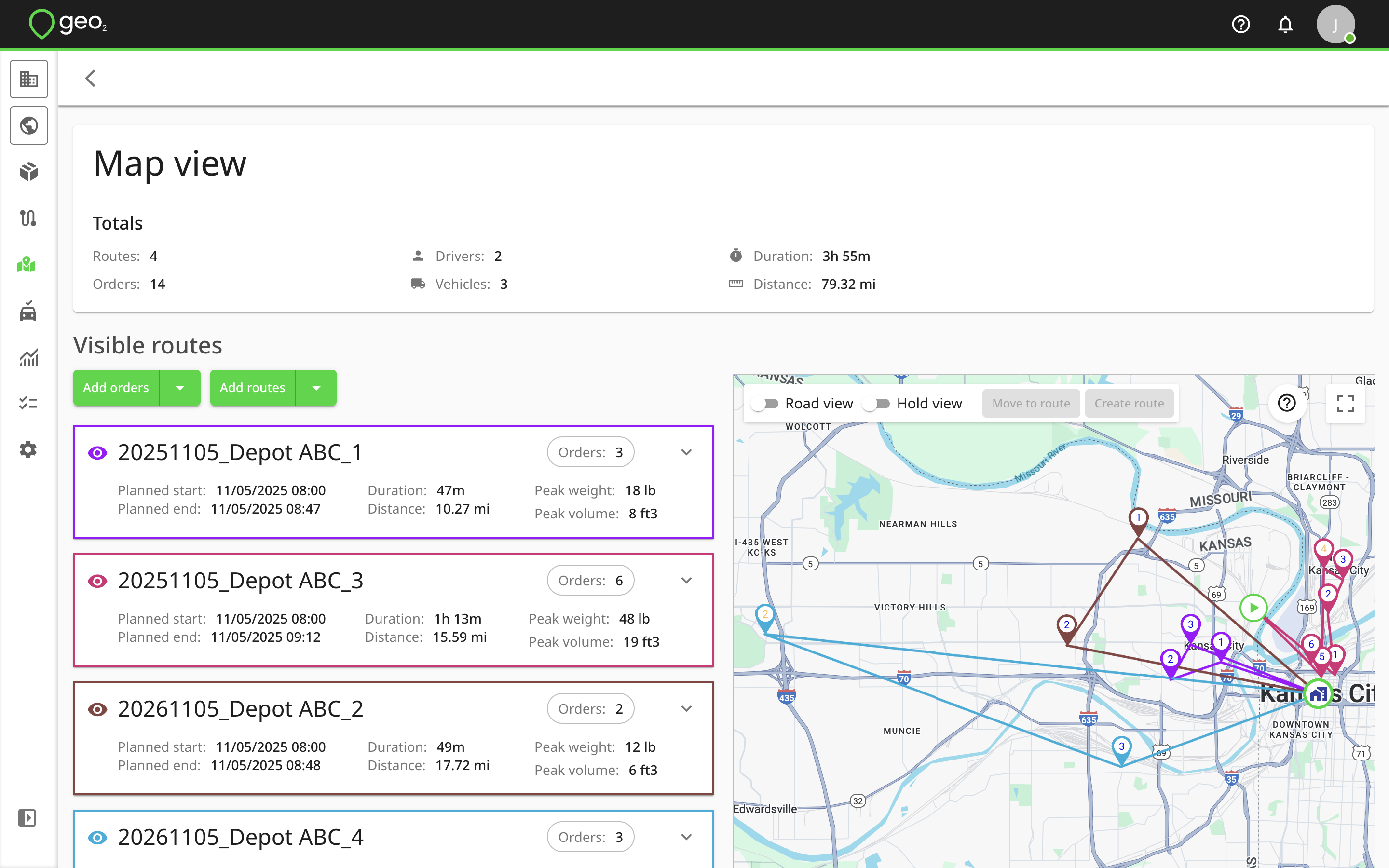The height and width of the screenshot is (868, 1389).
Task: Click Orders: 3 chip on Depot ABC_1
Action: point(590,452)
